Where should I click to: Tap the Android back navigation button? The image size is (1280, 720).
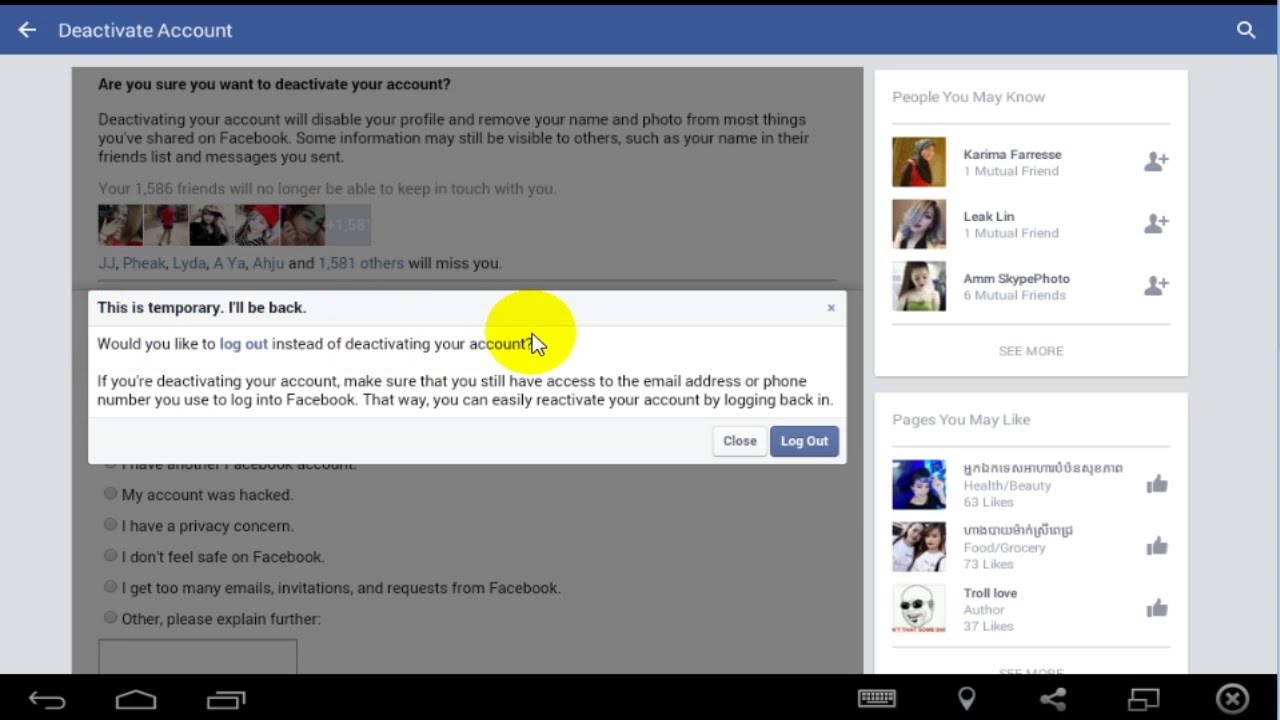[46, 699]
